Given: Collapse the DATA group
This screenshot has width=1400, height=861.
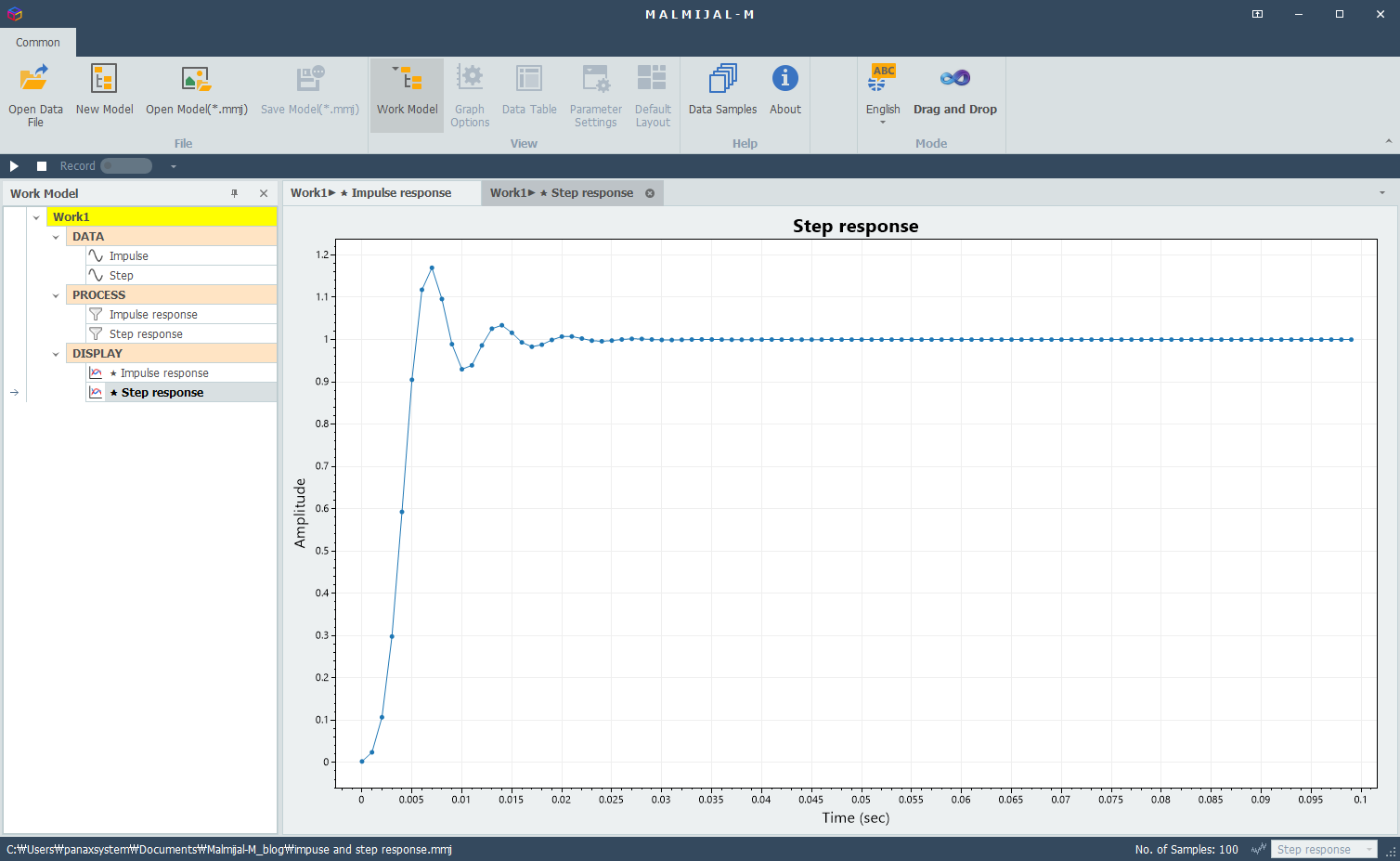Looking at the screenshot, I should click(56, 237).
